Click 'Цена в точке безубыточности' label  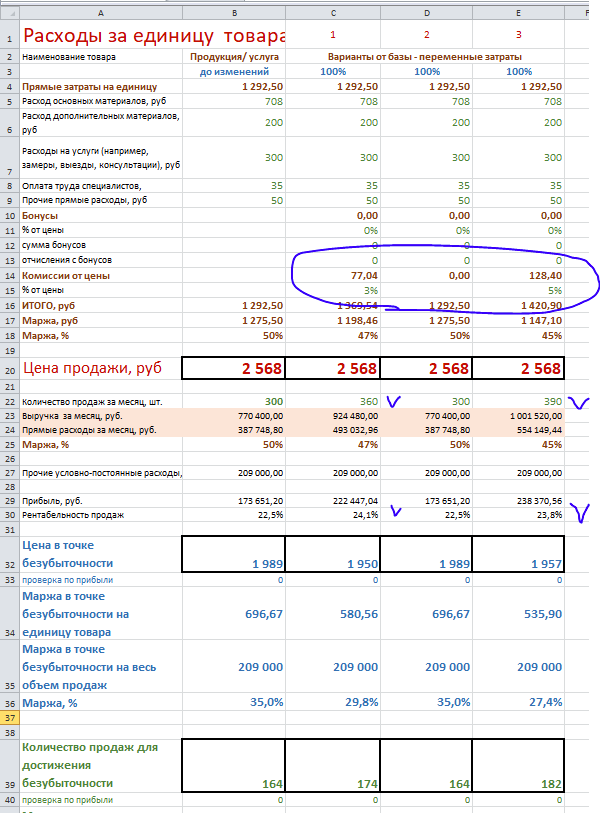tap(67, 554)
